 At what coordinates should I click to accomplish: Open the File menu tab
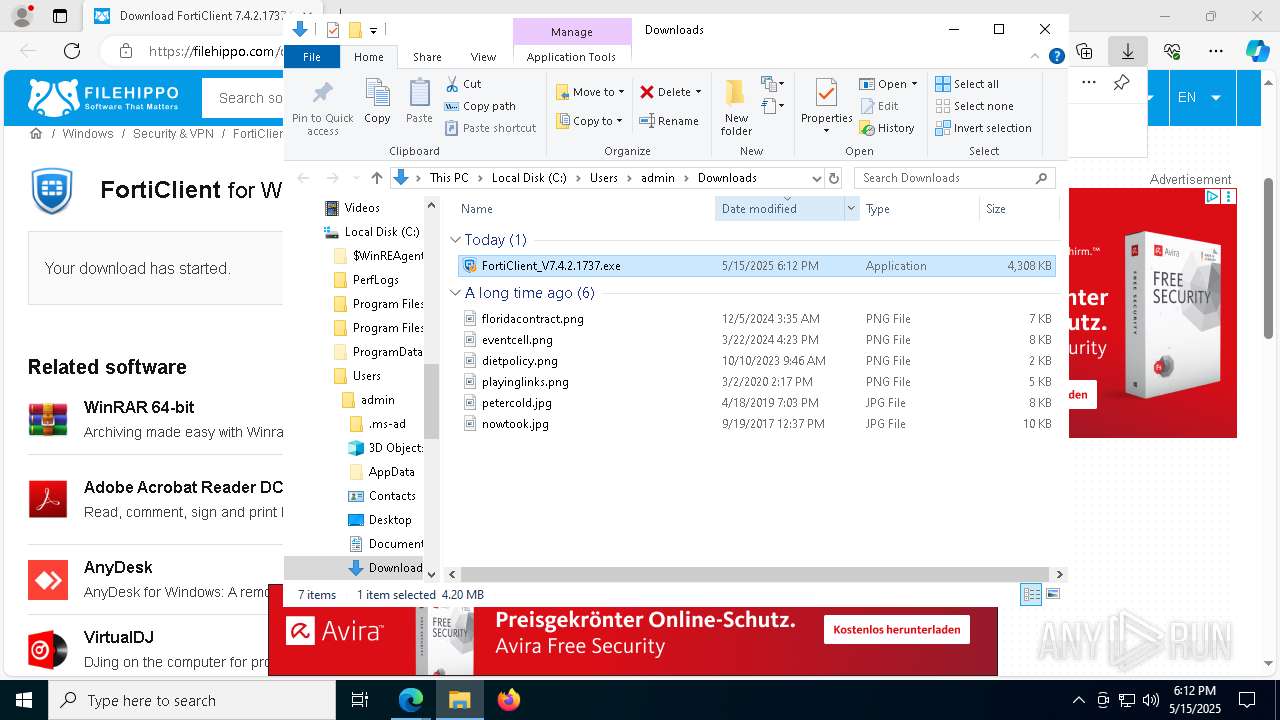tap(312, 57)
